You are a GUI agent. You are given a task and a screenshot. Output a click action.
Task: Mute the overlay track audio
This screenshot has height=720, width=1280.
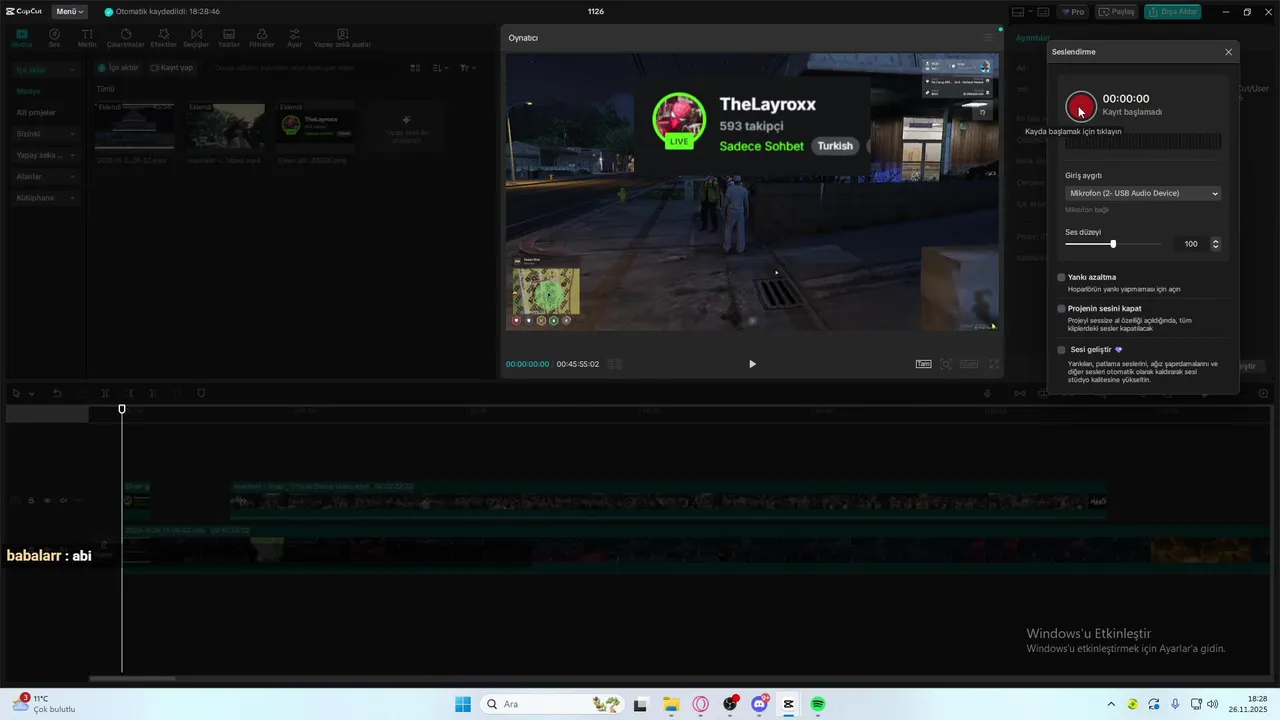63,500
